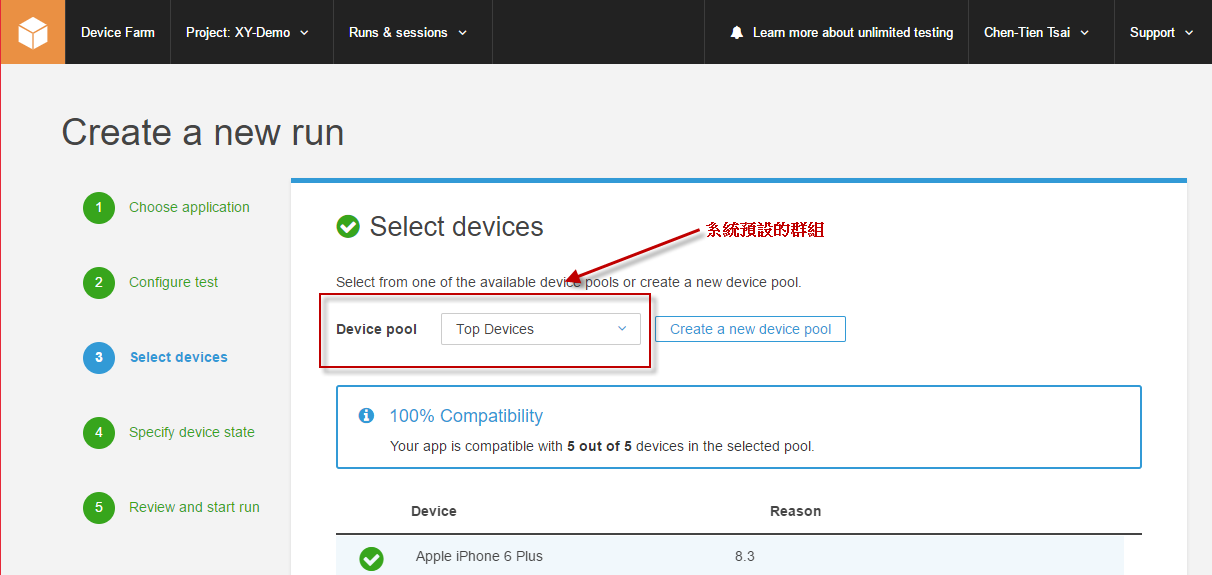Click the Device Farm orange cube logo
1212x575 pixels.
[33, 32]
